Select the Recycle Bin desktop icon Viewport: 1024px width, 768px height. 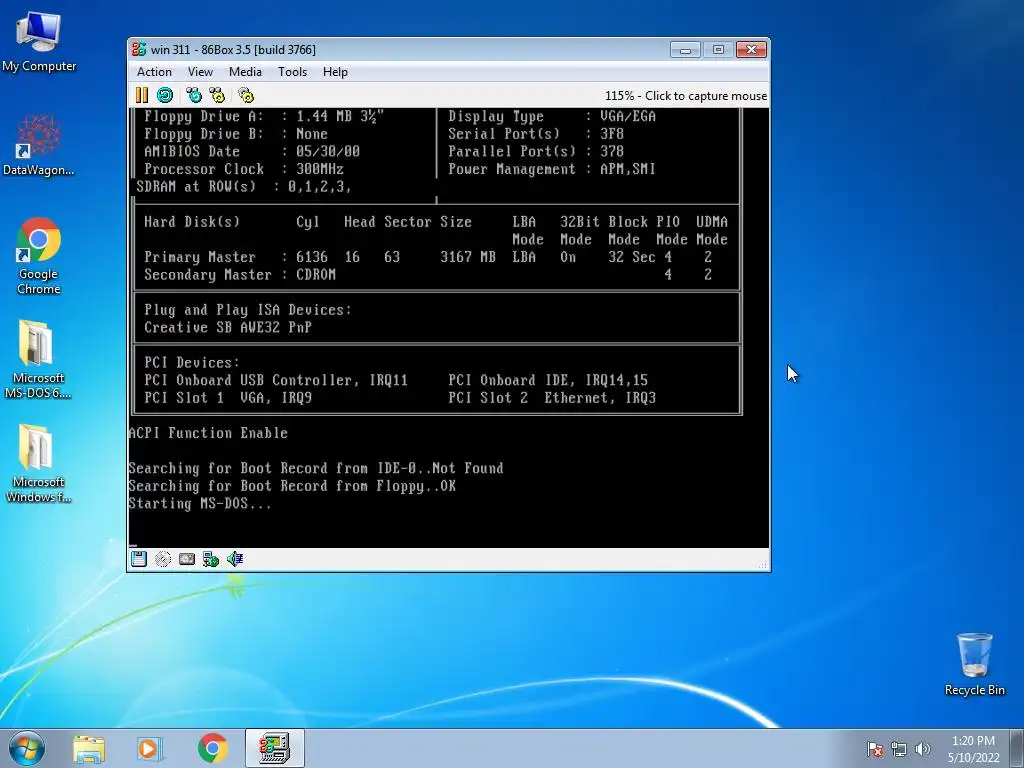point(974,664)
